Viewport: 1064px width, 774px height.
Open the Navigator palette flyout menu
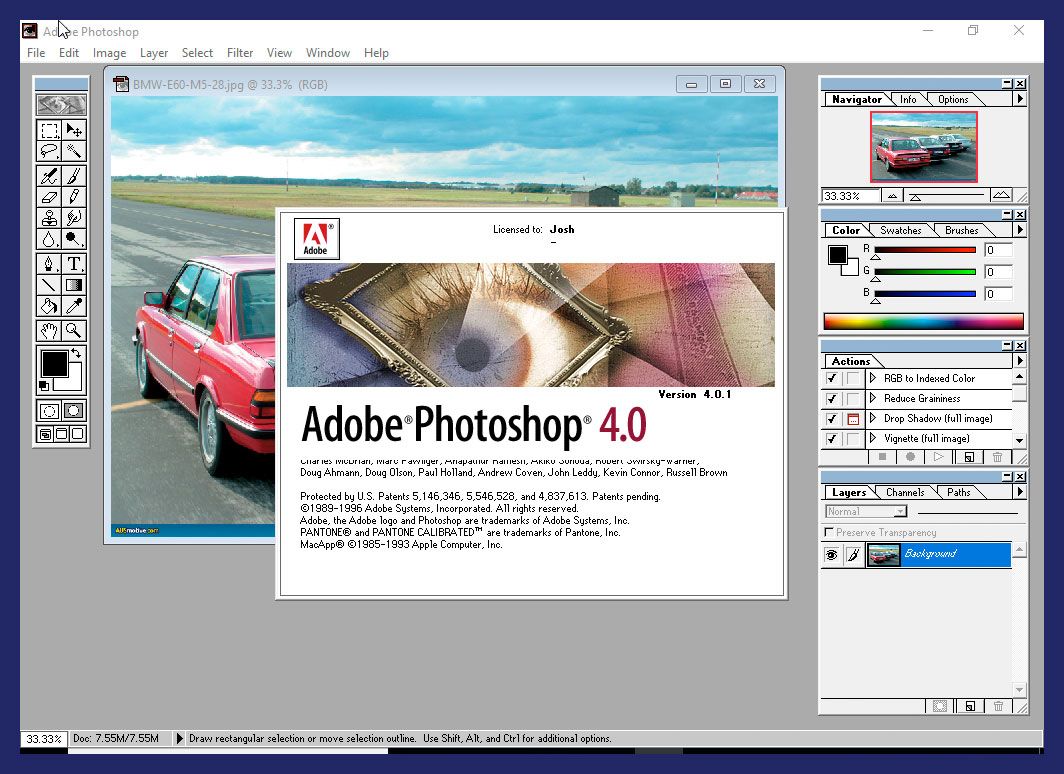(1019, 99)
